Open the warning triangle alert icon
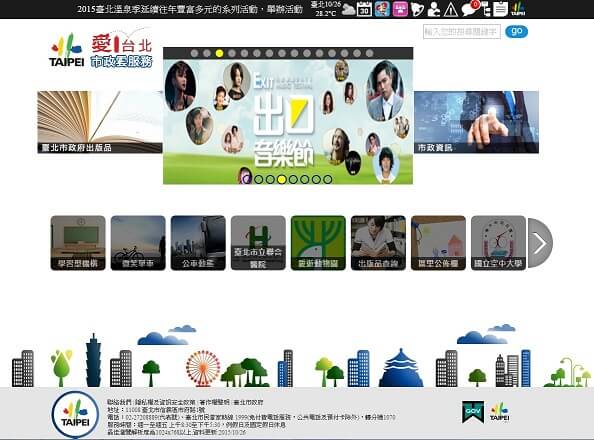The image size is (594, 440). (x=451, y=9)
